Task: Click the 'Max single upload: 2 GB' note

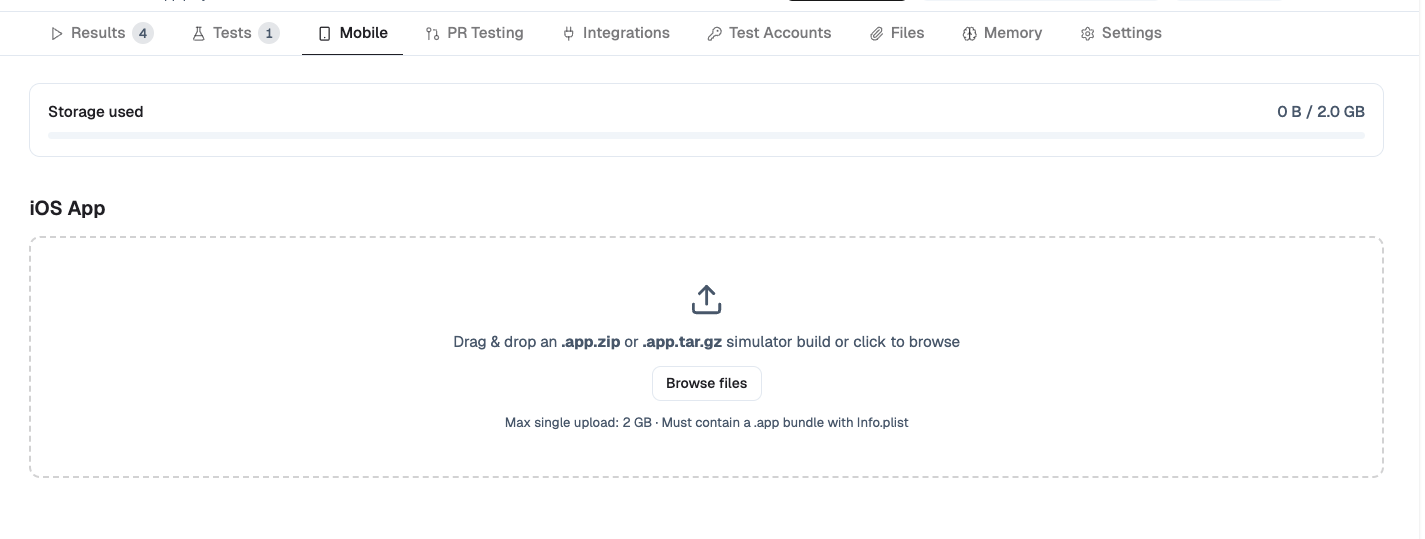Action: (x=706, y=423)
